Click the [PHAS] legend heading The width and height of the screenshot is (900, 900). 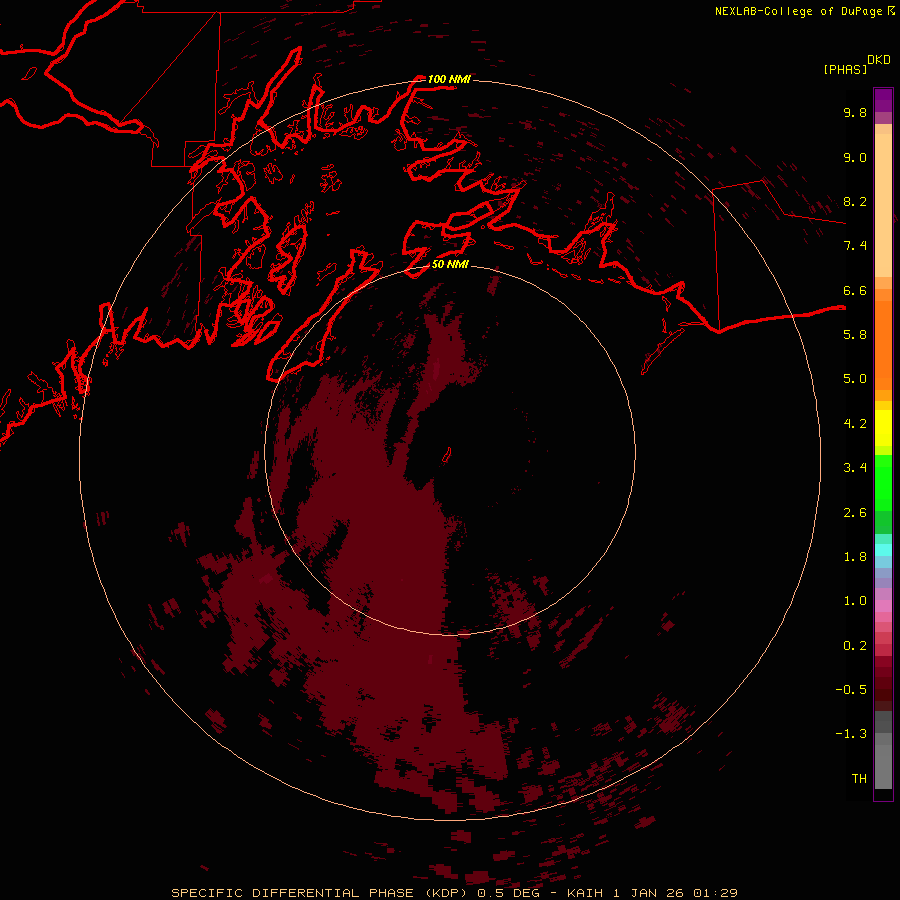tap(845, 69)
